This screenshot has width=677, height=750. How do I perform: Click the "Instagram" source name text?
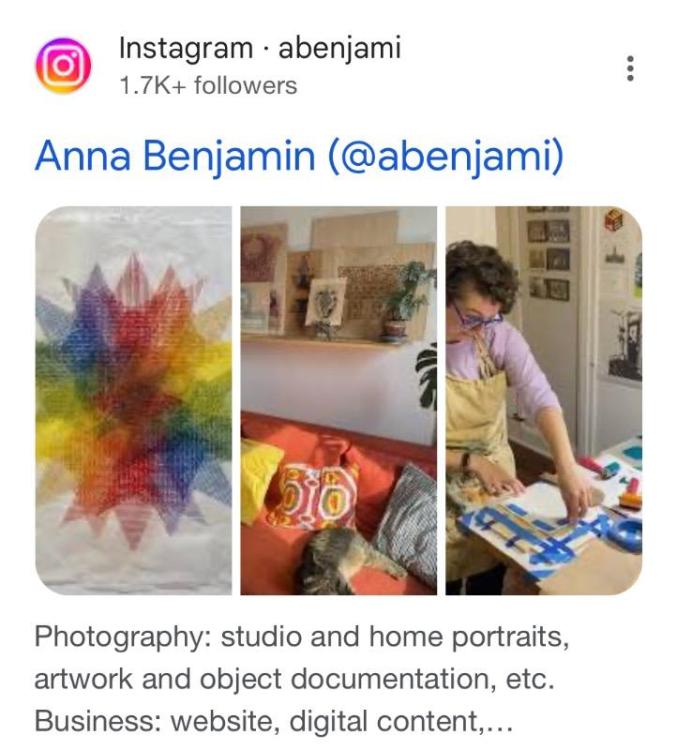[186, 48]
